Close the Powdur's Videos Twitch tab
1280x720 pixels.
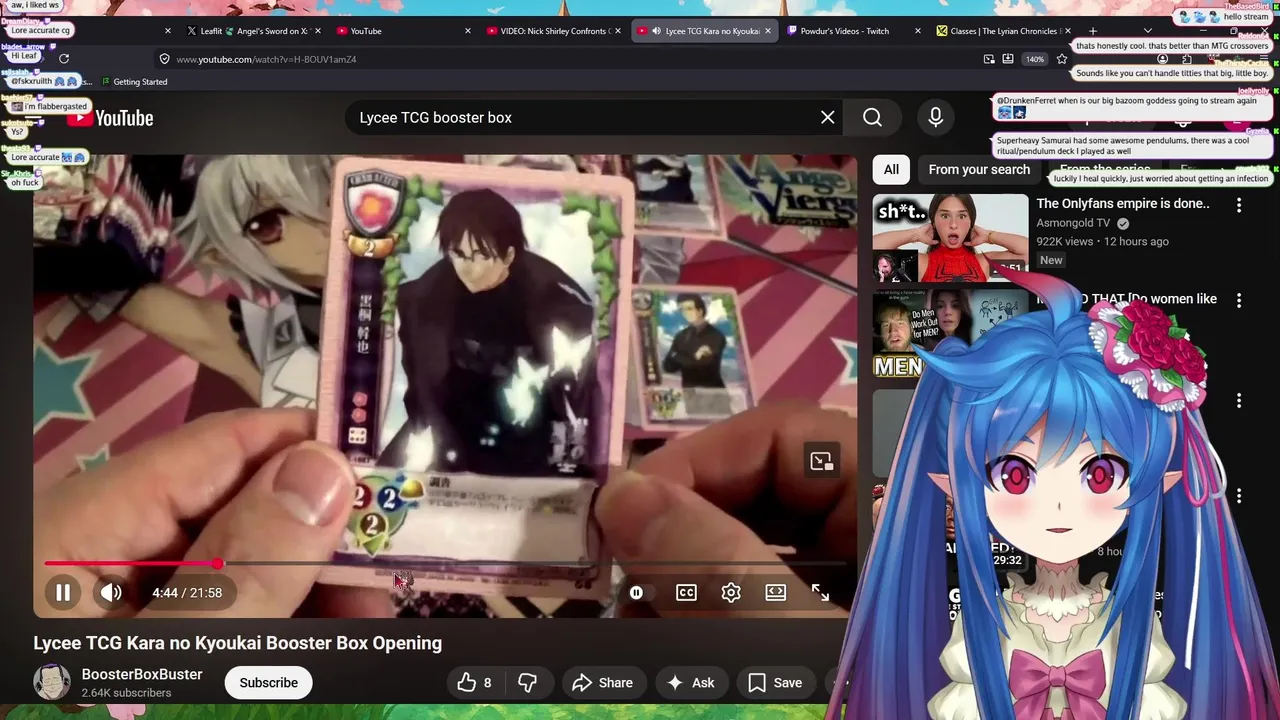click(x=918, y=31)
